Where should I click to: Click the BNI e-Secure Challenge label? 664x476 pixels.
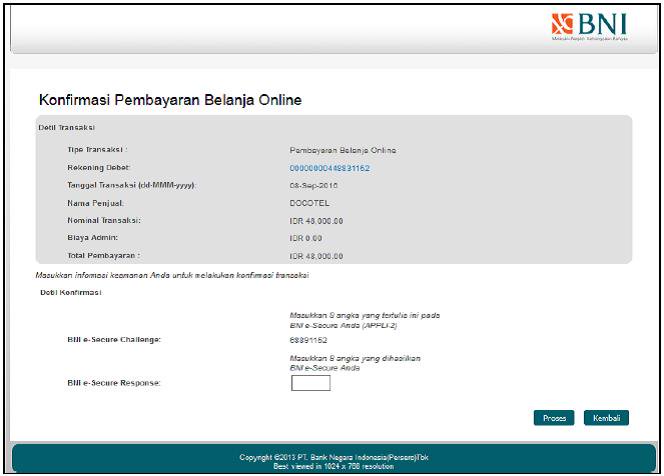114,341
